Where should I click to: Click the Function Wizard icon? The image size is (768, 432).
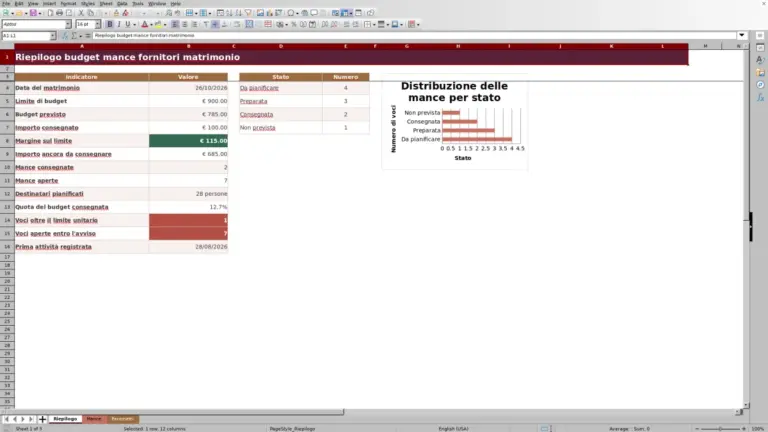point(65,36)
